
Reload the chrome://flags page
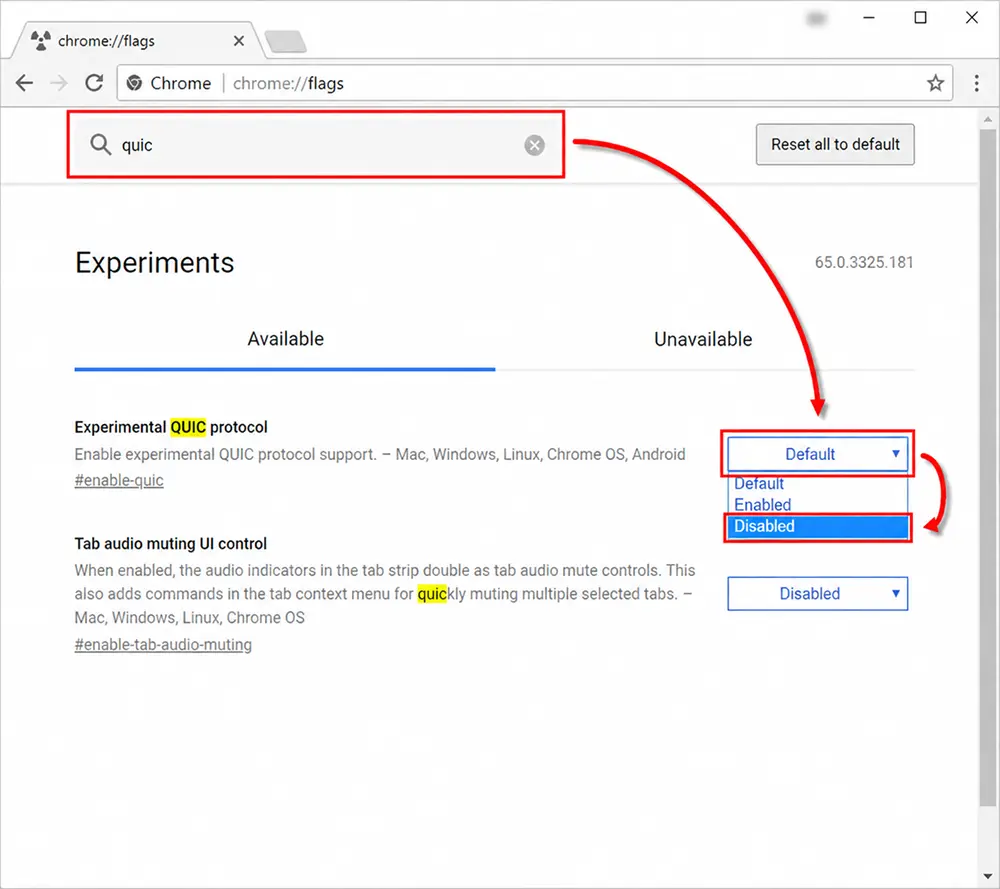click(x=94, y=83)
